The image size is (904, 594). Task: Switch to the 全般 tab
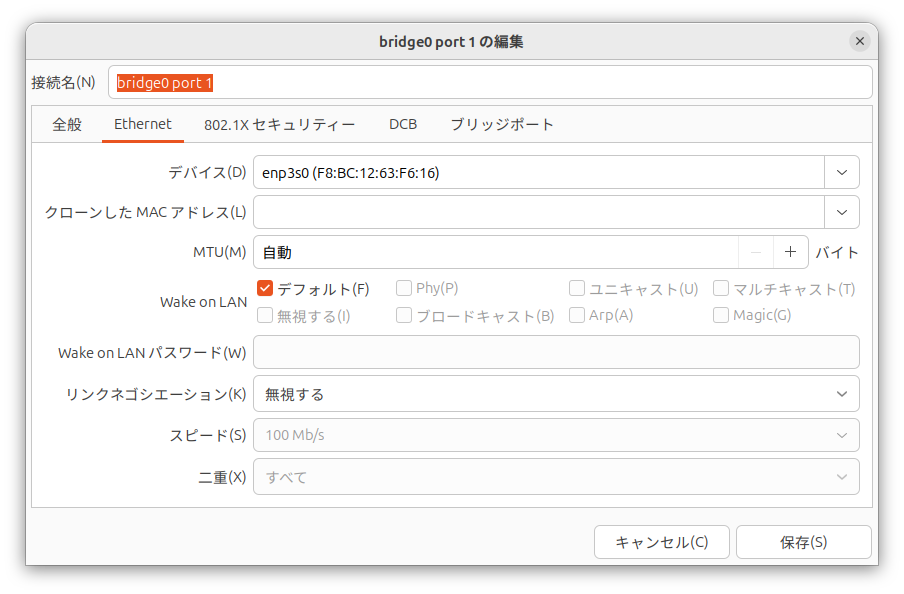pyautogui.click(x=67, y=125)
